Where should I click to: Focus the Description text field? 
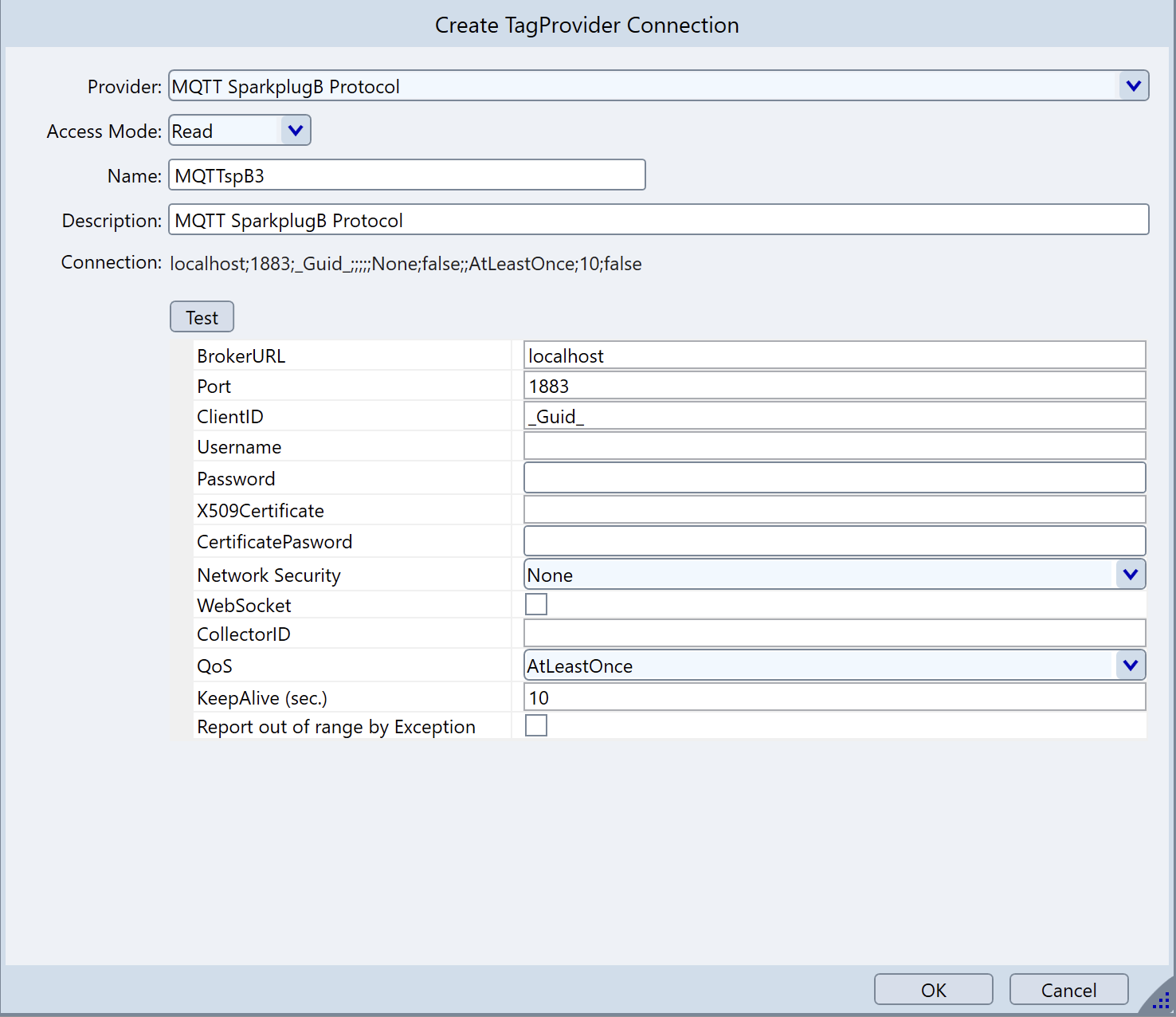[658, 220]
